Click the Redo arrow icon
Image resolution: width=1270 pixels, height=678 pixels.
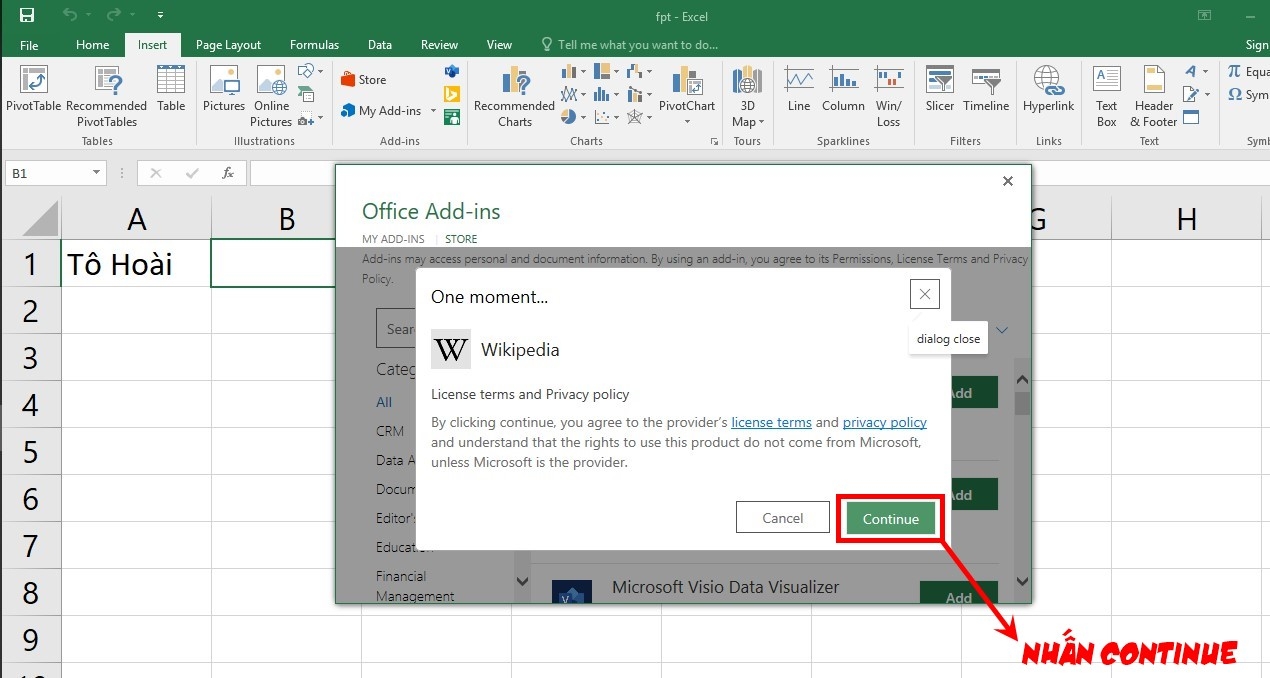[x=113, y=15]
